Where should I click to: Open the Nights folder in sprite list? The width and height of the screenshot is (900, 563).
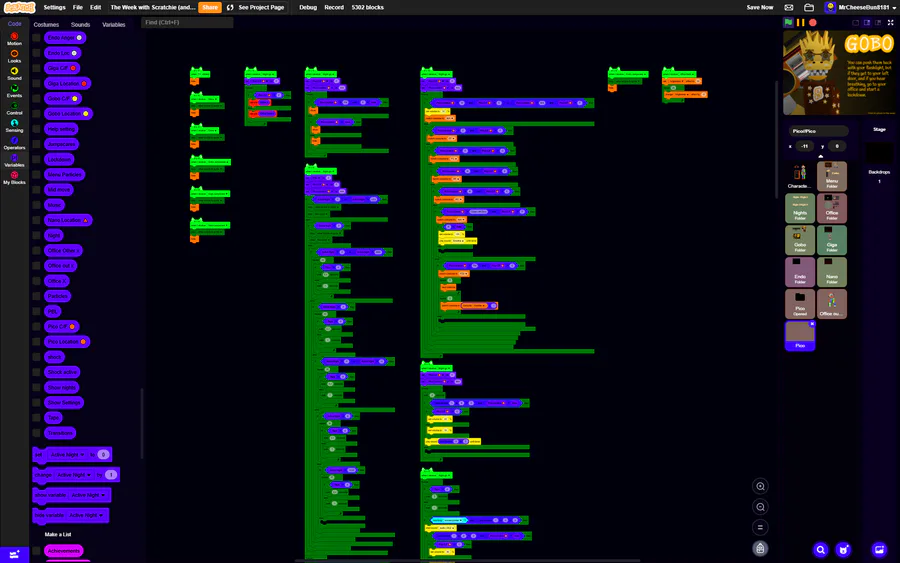800,208
